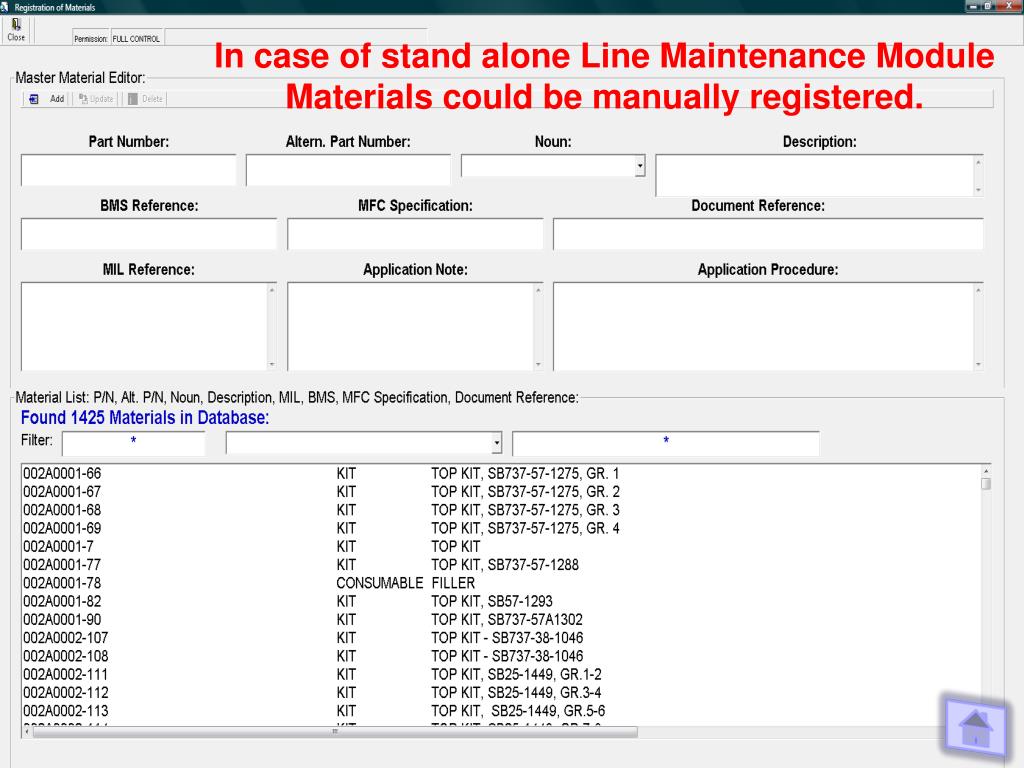Focus the BMS Reference field
The image size is (1024, 768).
click(149, 234)
